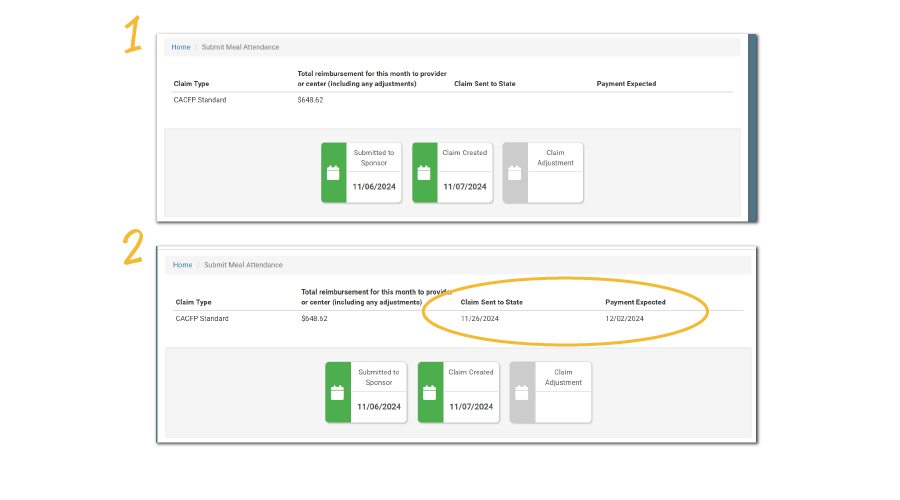
Task: Click the Claim Created label in panel 2
Action: pos(470,372)
